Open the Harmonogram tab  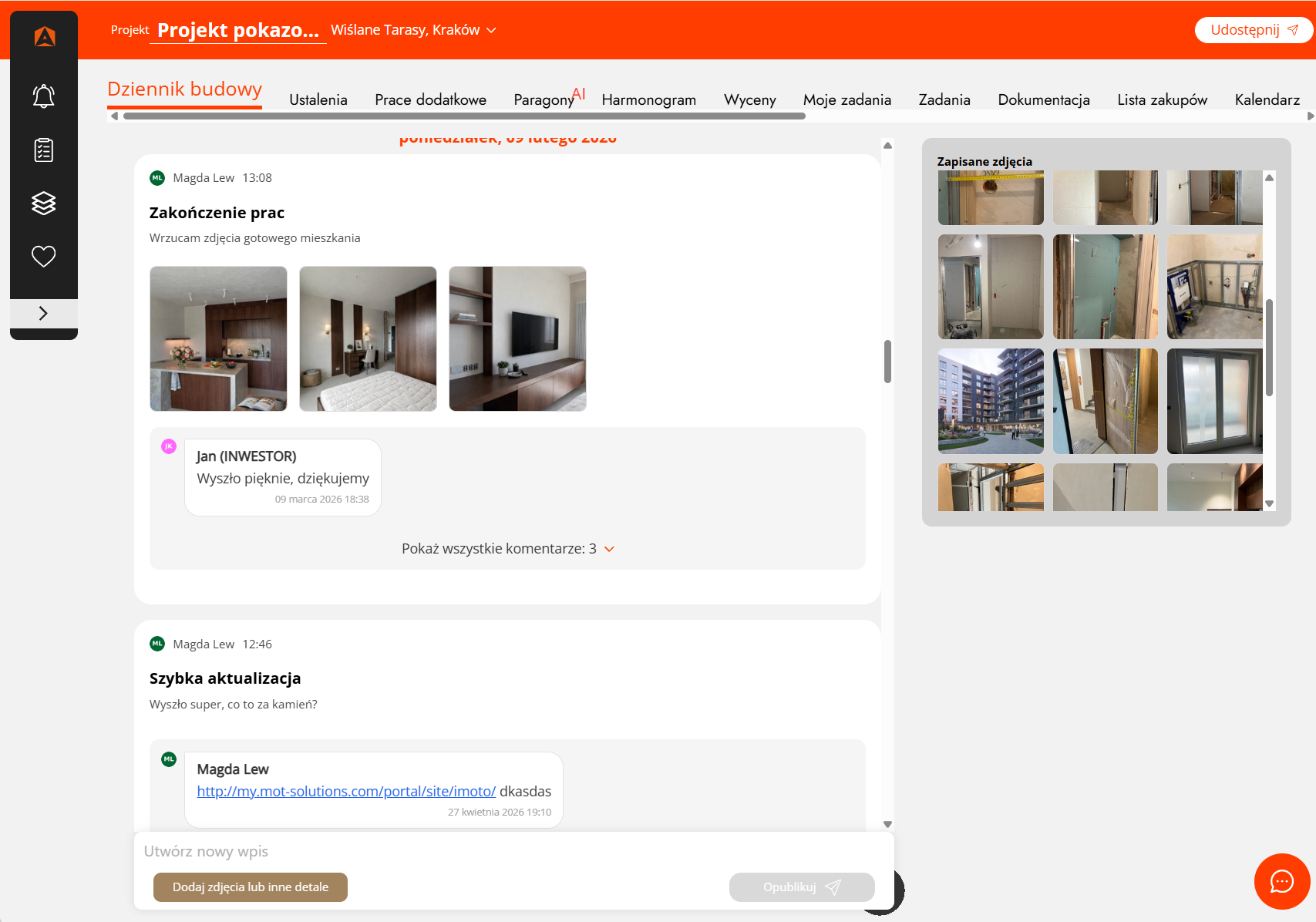point(649,99)
